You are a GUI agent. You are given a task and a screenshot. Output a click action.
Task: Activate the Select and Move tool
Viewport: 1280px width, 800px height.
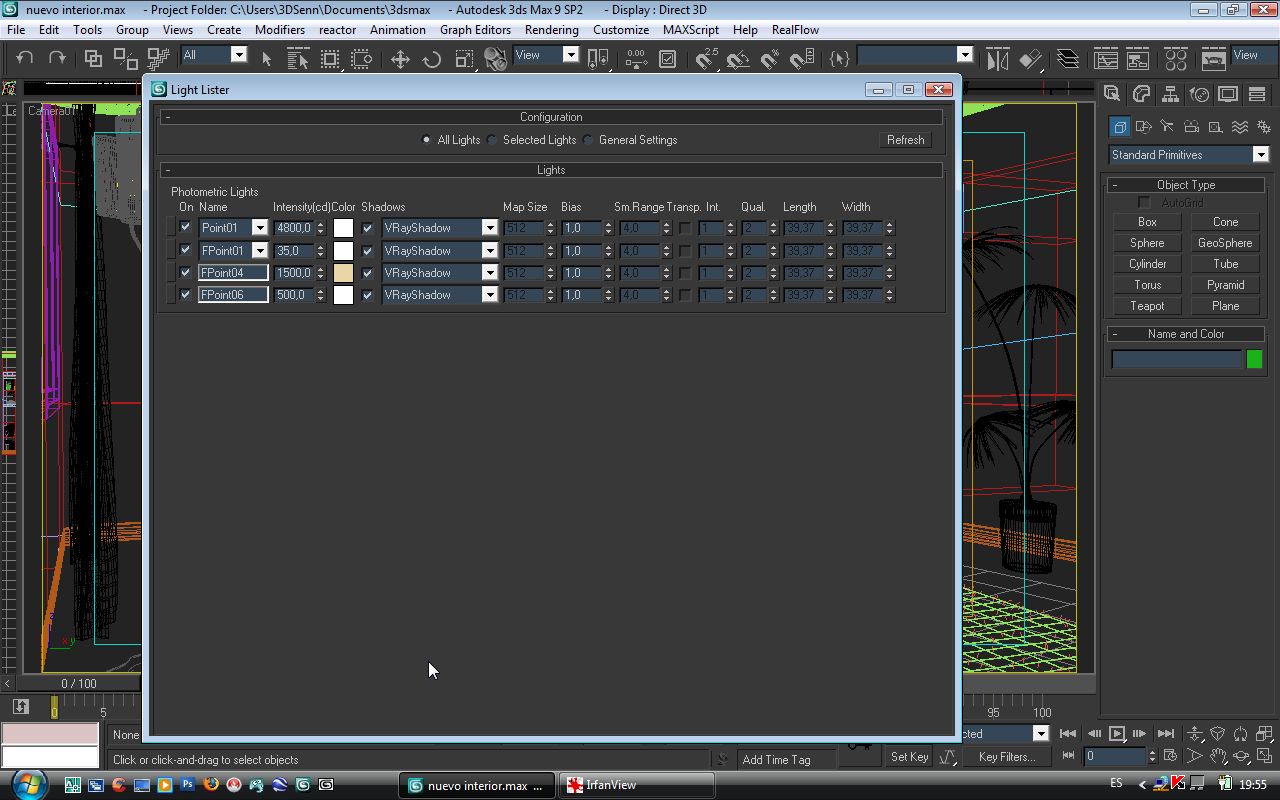400,59
